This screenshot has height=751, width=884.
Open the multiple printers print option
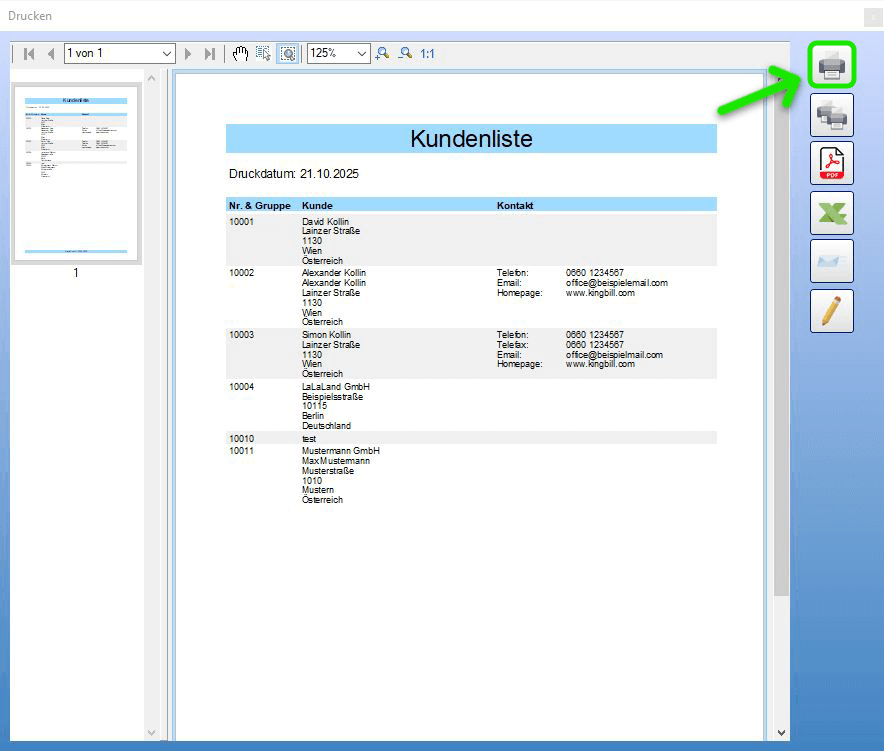[x=831, y=114]
